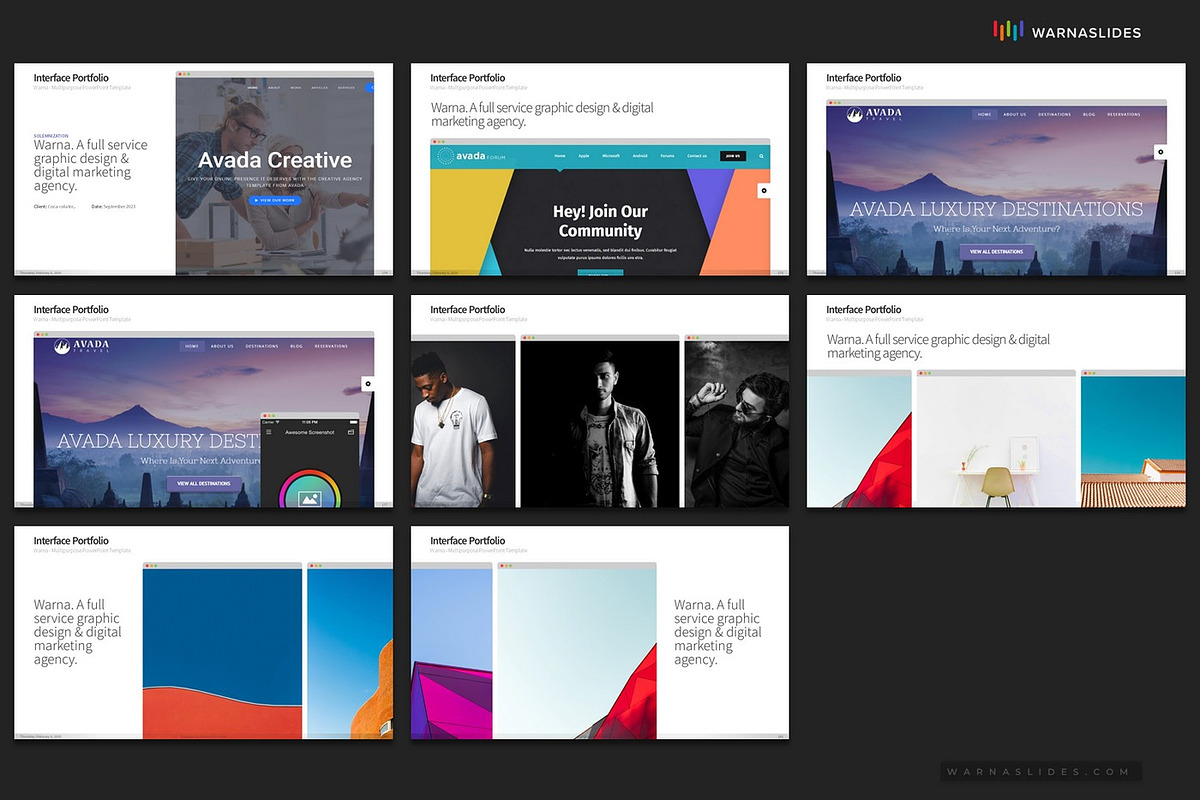Screen dimensions: 1200x800
Task: Select black-and-white photo of man with sunglasses
Action: tap(737, 424)
